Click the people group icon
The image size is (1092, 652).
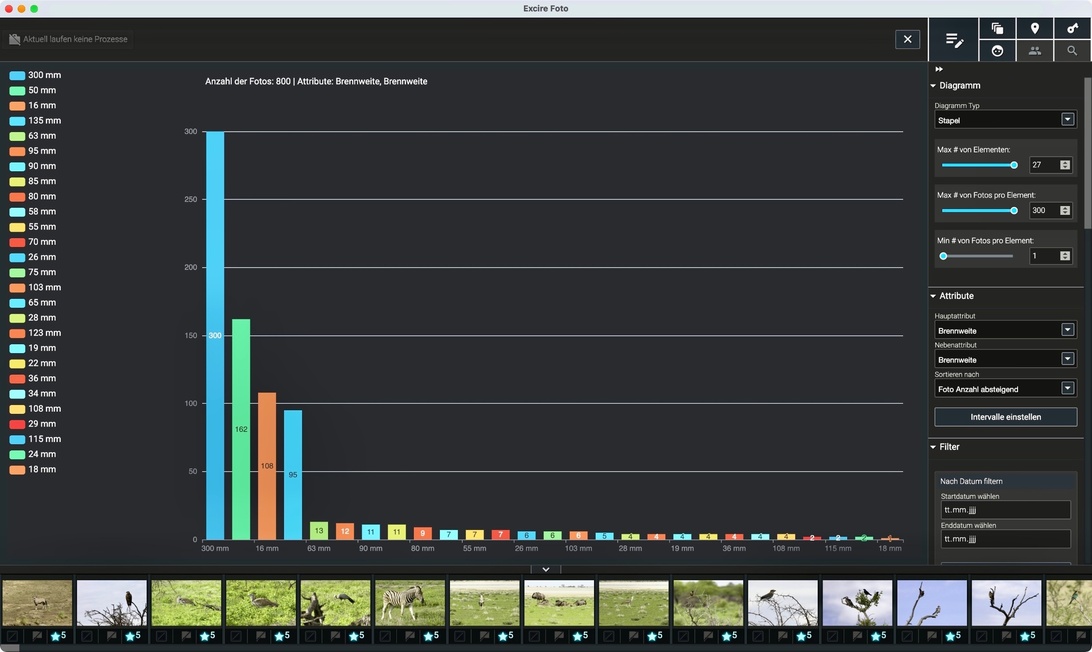click(1035, 51)
